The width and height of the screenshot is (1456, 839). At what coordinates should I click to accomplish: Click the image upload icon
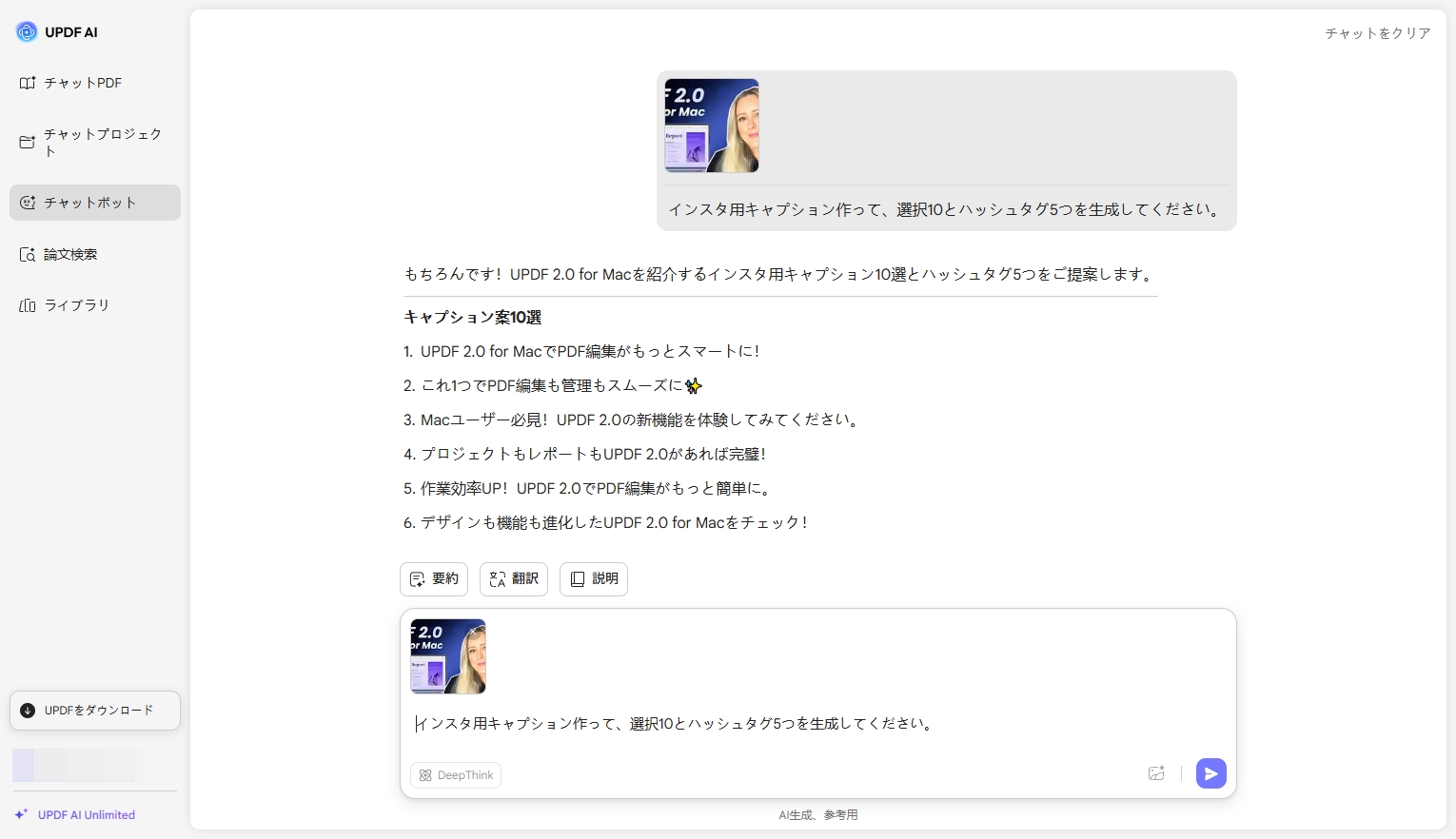1156,773
